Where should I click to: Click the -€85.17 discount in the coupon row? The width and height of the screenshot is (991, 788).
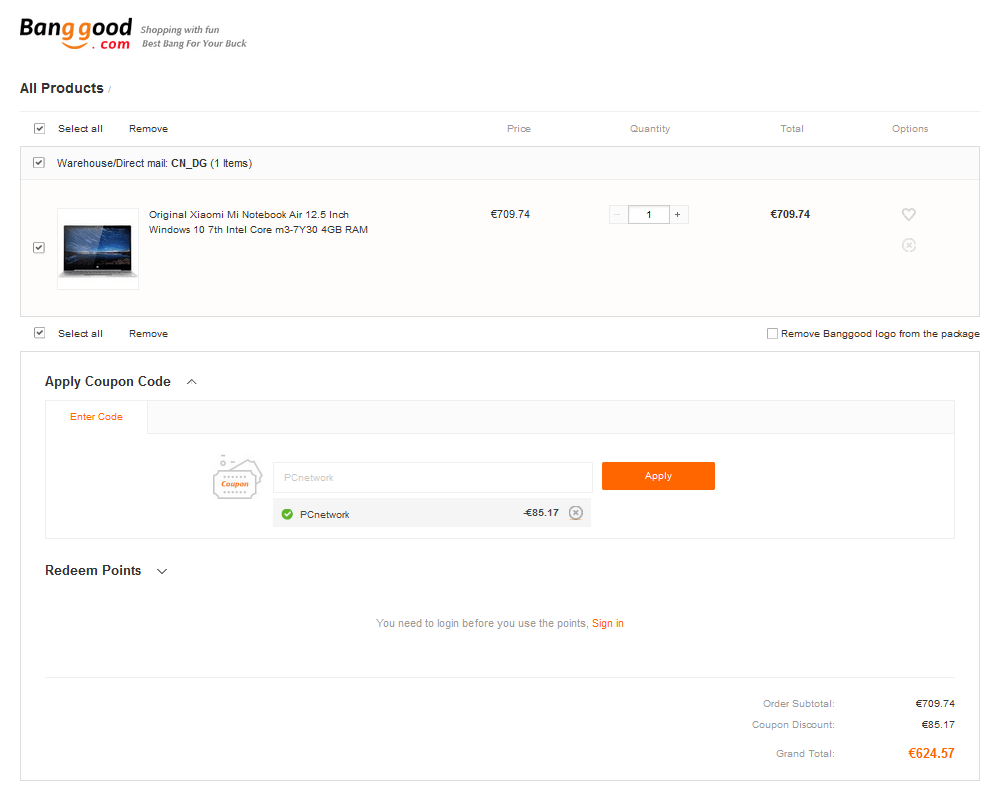click(541, 512)
